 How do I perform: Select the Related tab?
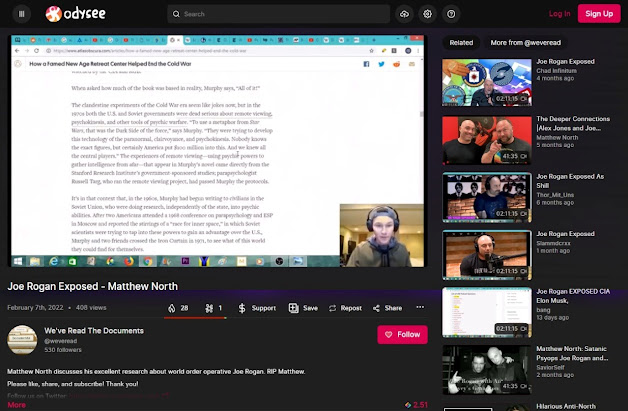pos(461,42)
